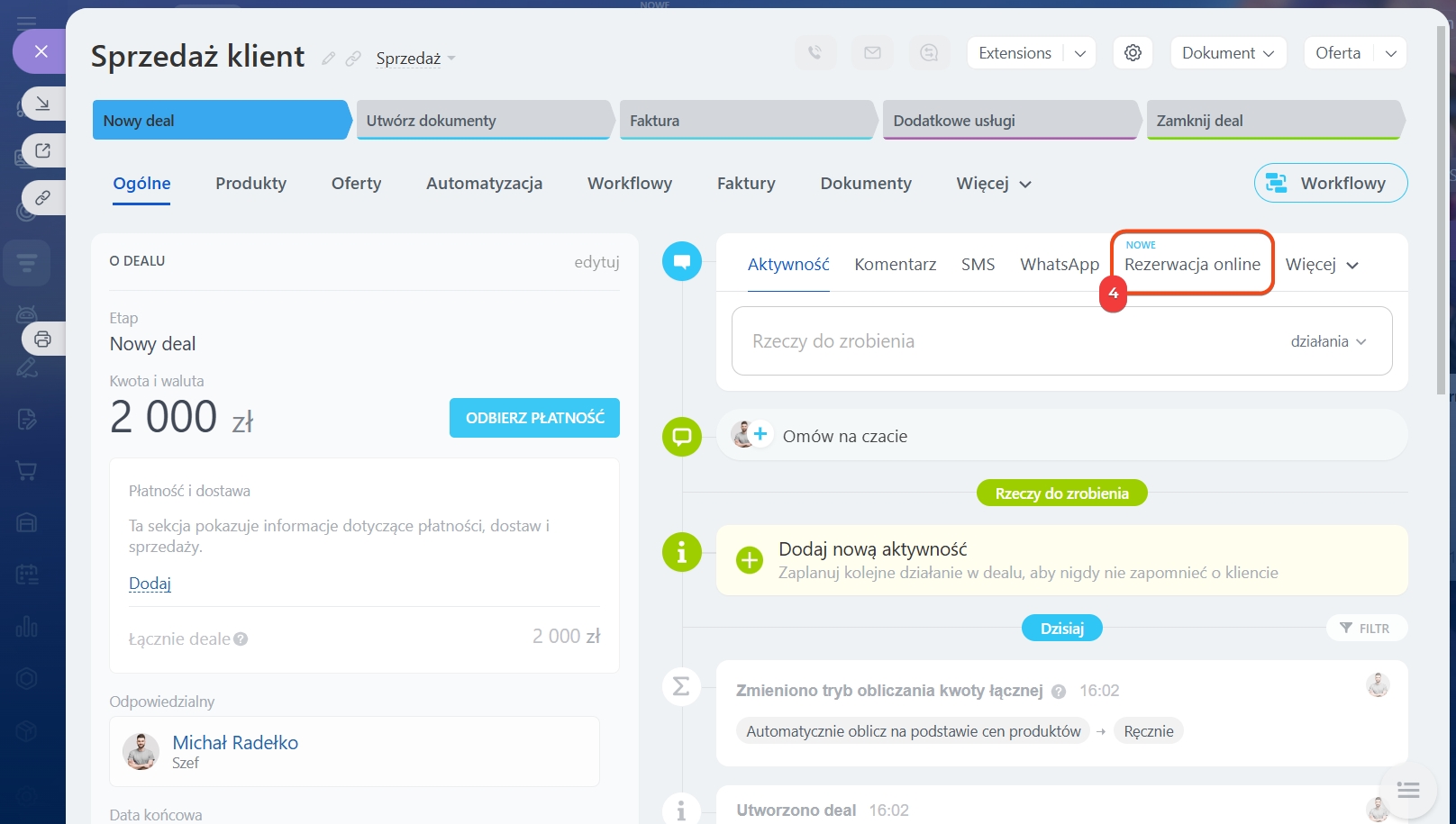Click the ODBIERZ PŁATNOŚĆ button

pyautogui.click(x=534, y=418)
